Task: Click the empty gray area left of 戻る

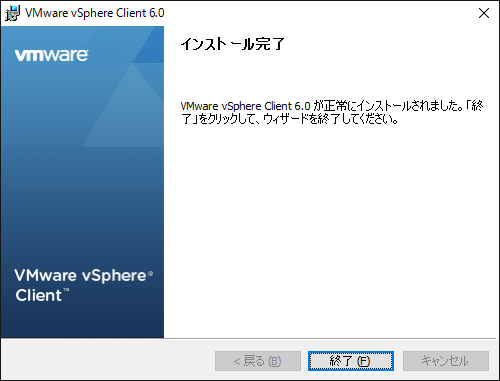Action: [x=107, y=361]
